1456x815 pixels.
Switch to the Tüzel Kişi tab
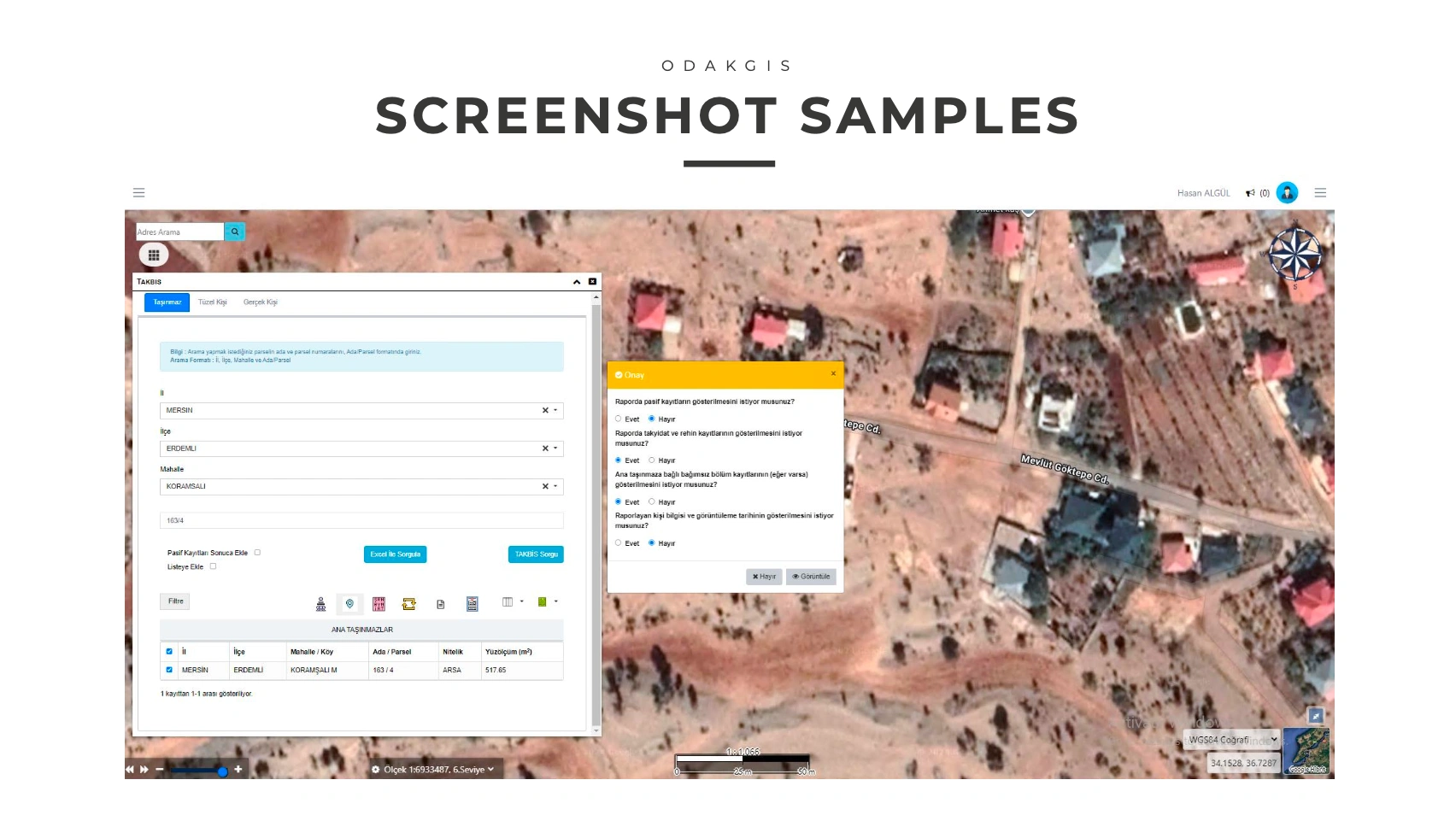coord(213,302)
